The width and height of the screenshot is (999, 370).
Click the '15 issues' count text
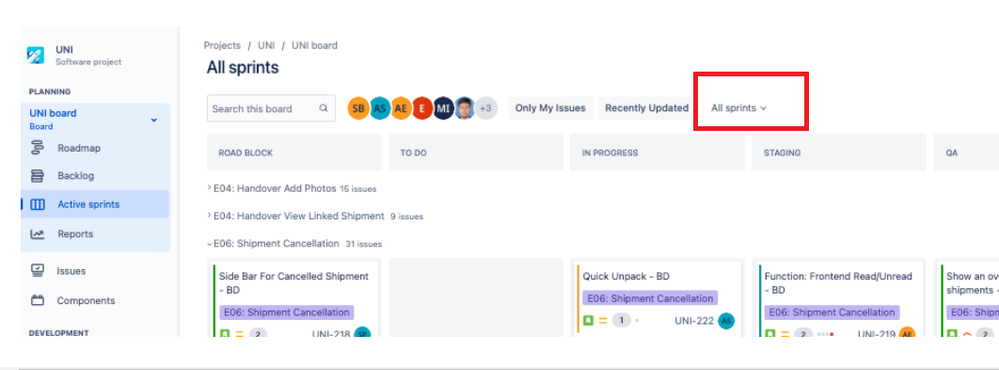(x=358, y=189)
